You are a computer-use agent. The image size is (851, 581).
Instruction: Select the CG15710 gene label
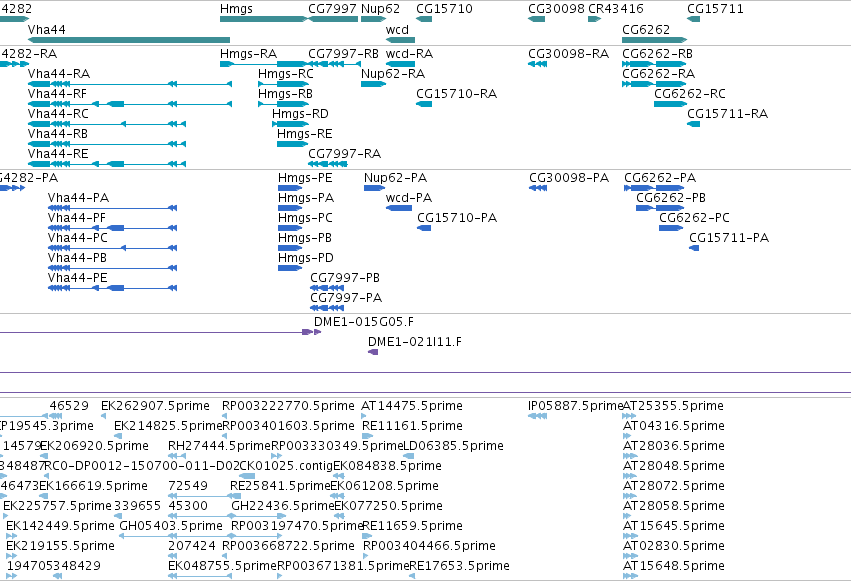point(444,9)
